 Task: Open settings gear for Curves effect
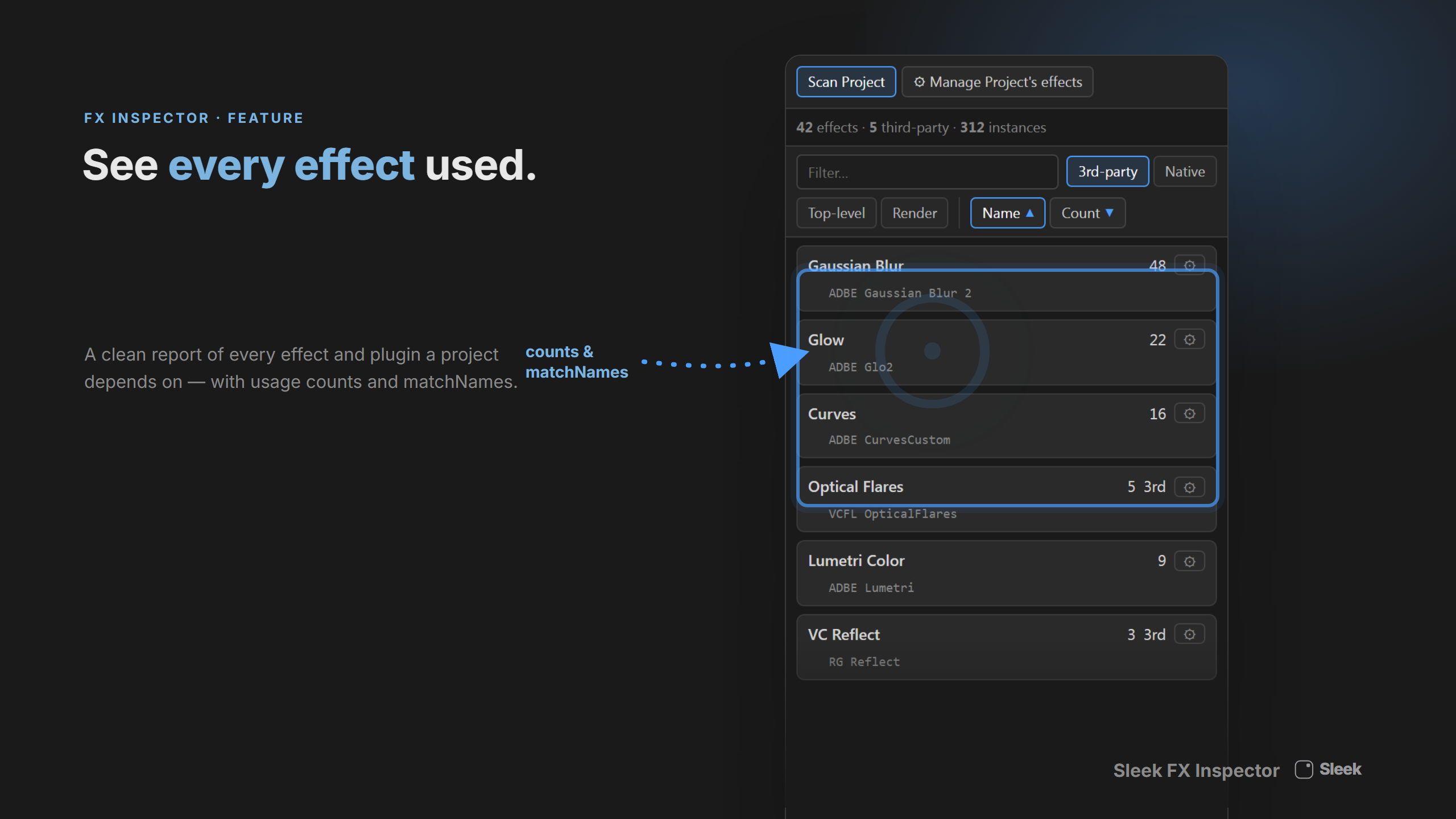(x=1189, y=413)
